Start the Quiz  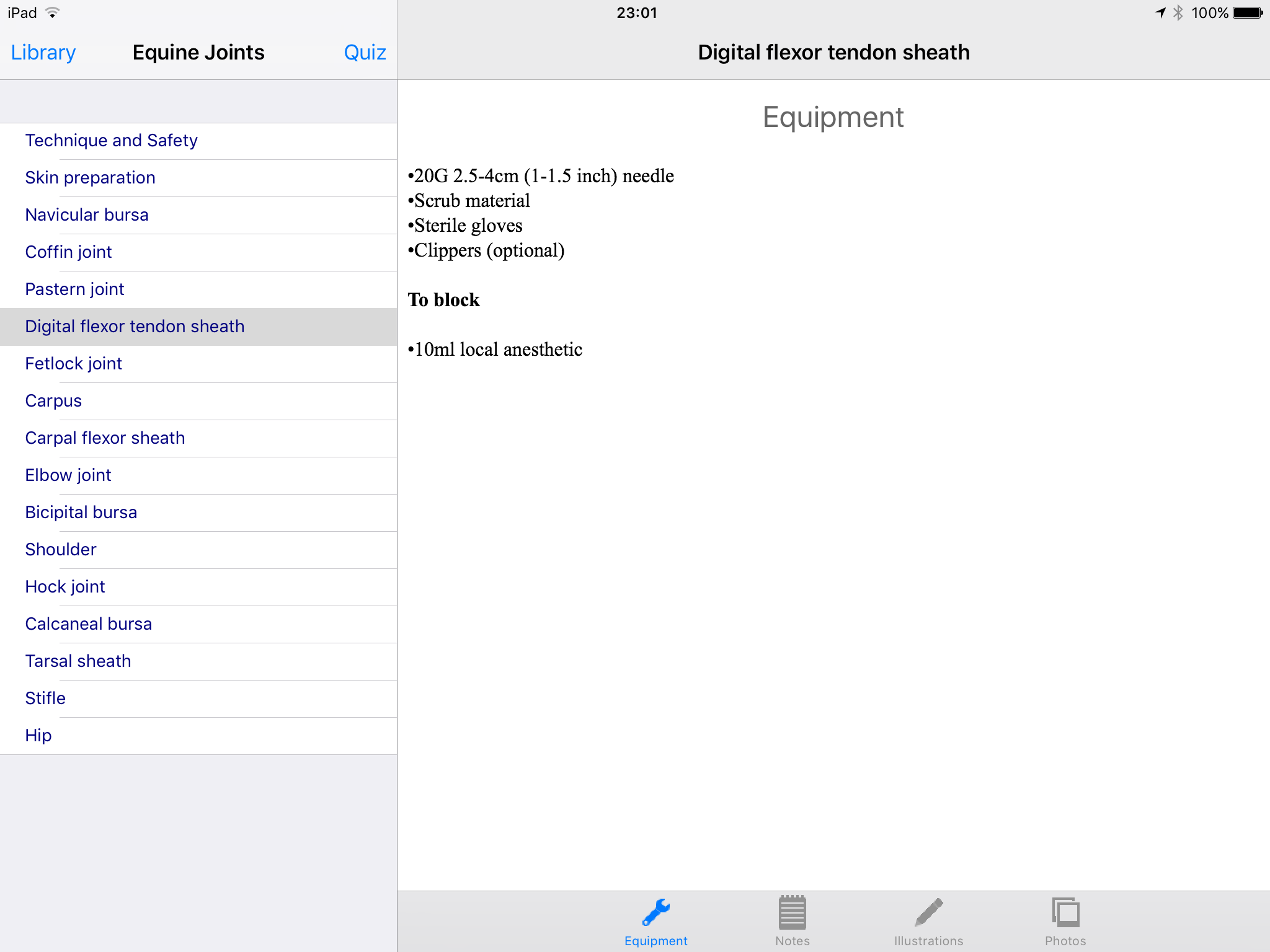(365, 52)
